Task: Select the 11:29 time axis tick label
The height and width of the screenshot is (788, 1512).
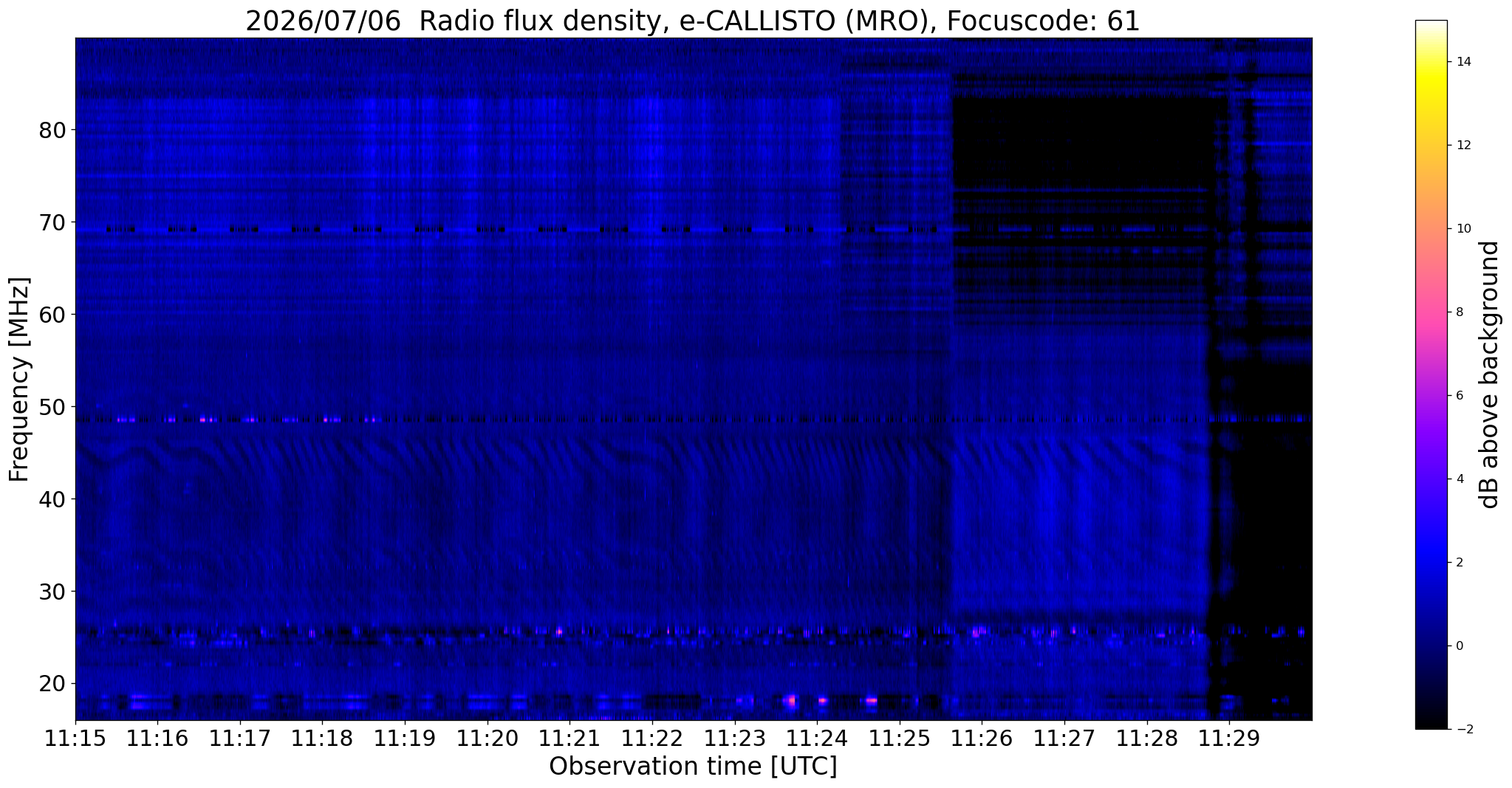Action: point(1229,739)
